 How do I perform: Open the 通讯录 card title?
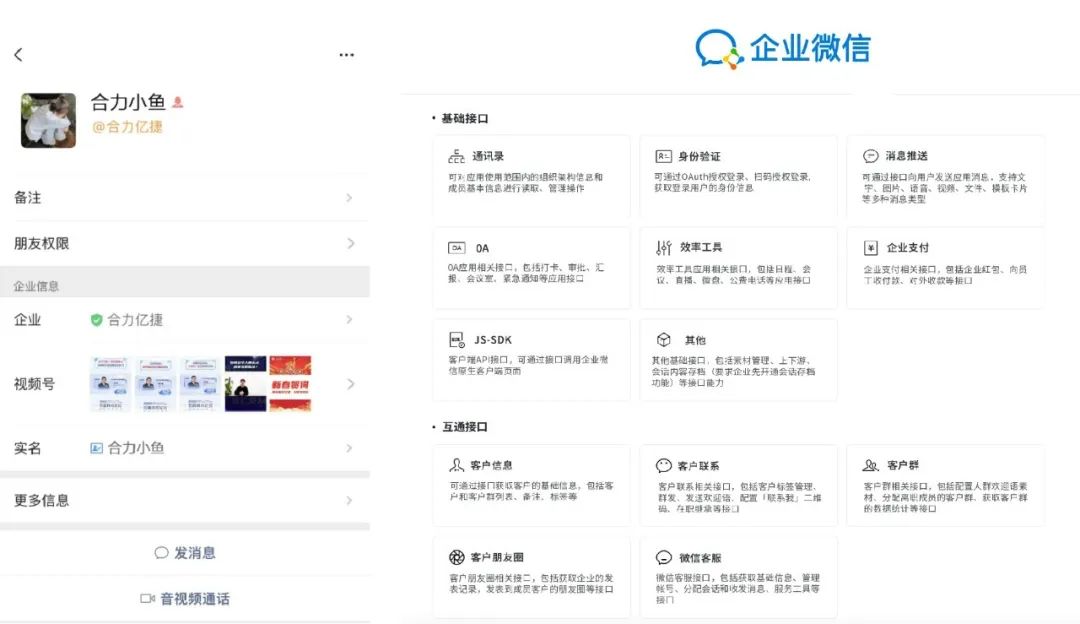[x=488, y=156]
